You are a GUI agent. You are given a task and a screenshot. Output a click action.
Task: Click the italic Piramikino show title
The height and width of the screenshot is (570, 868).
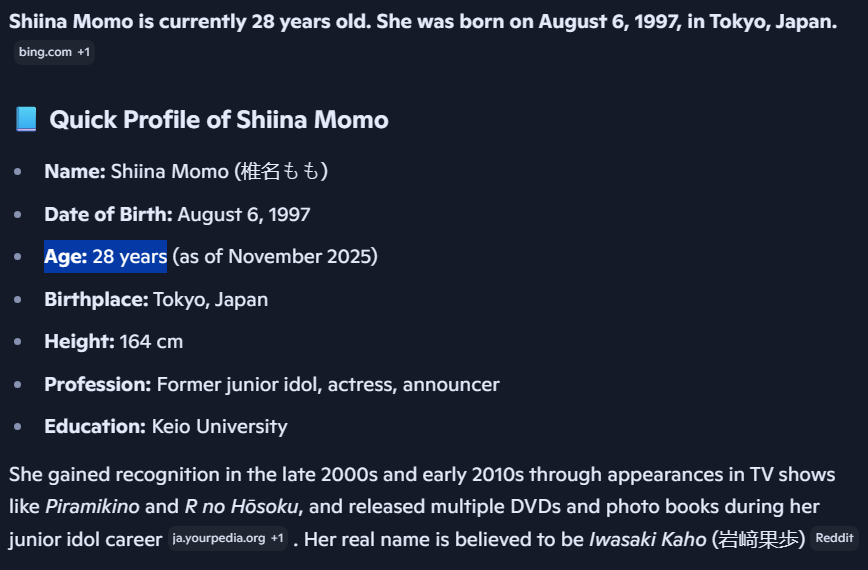[x=92, y=506]
